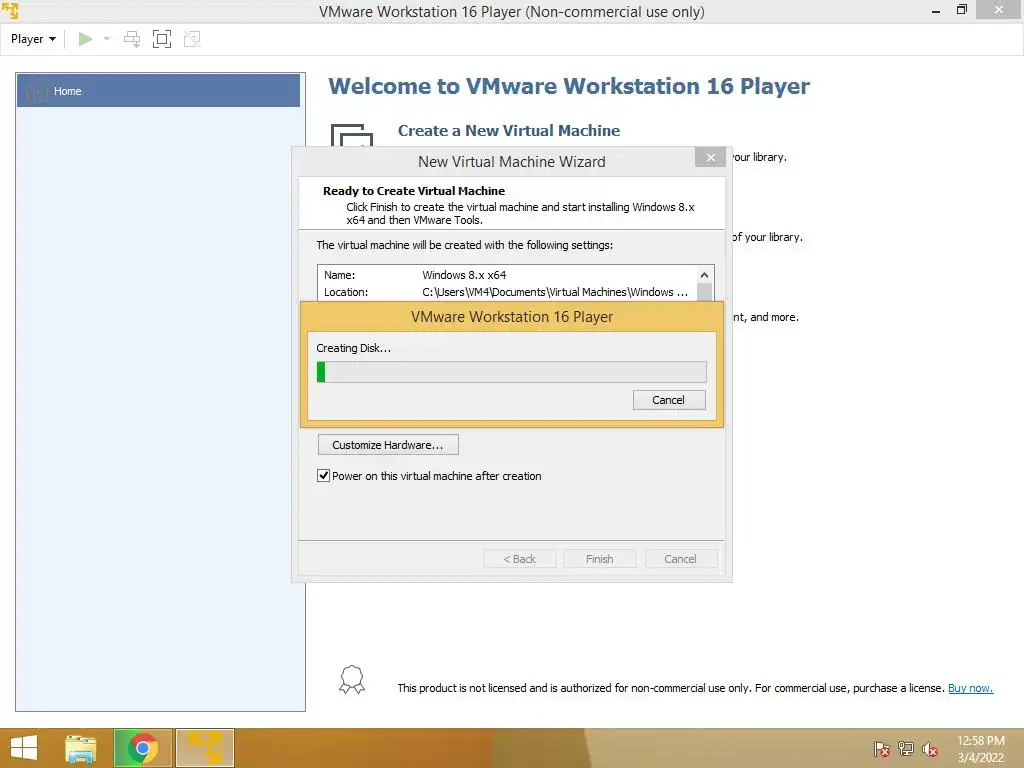Open Google Chrome from taskbar

pos(143,748)
